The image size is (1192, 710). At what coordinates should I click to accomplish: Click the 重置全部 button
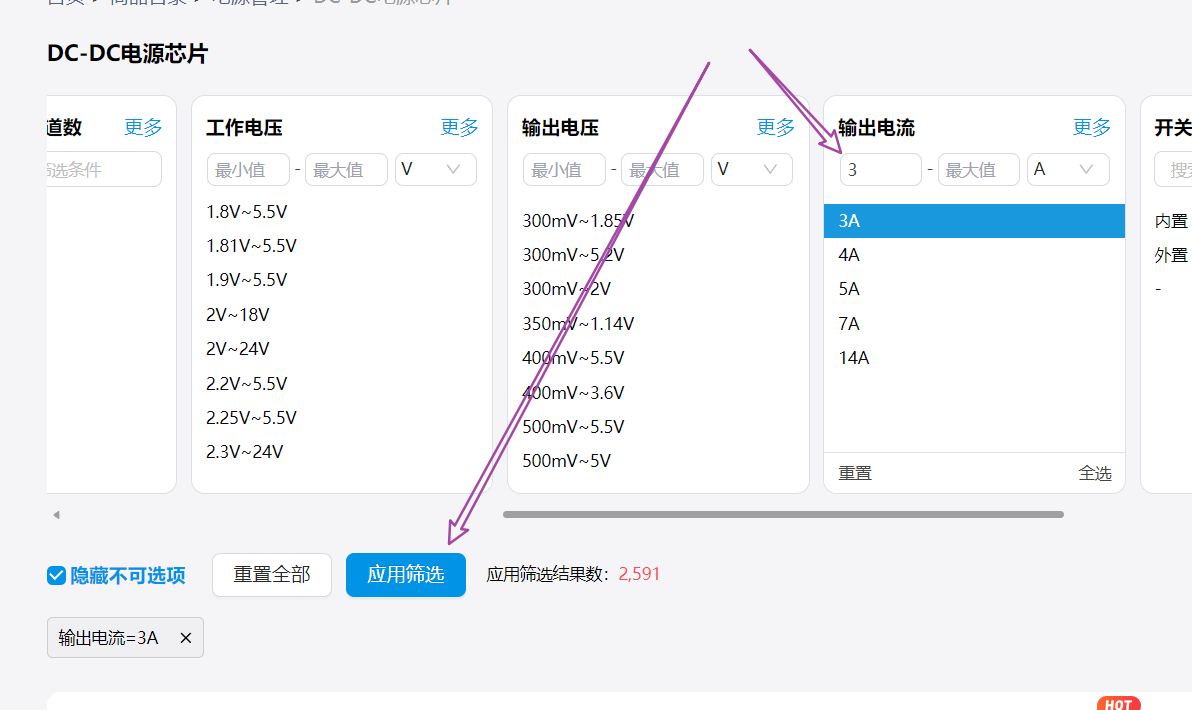(x=271, y=575)
